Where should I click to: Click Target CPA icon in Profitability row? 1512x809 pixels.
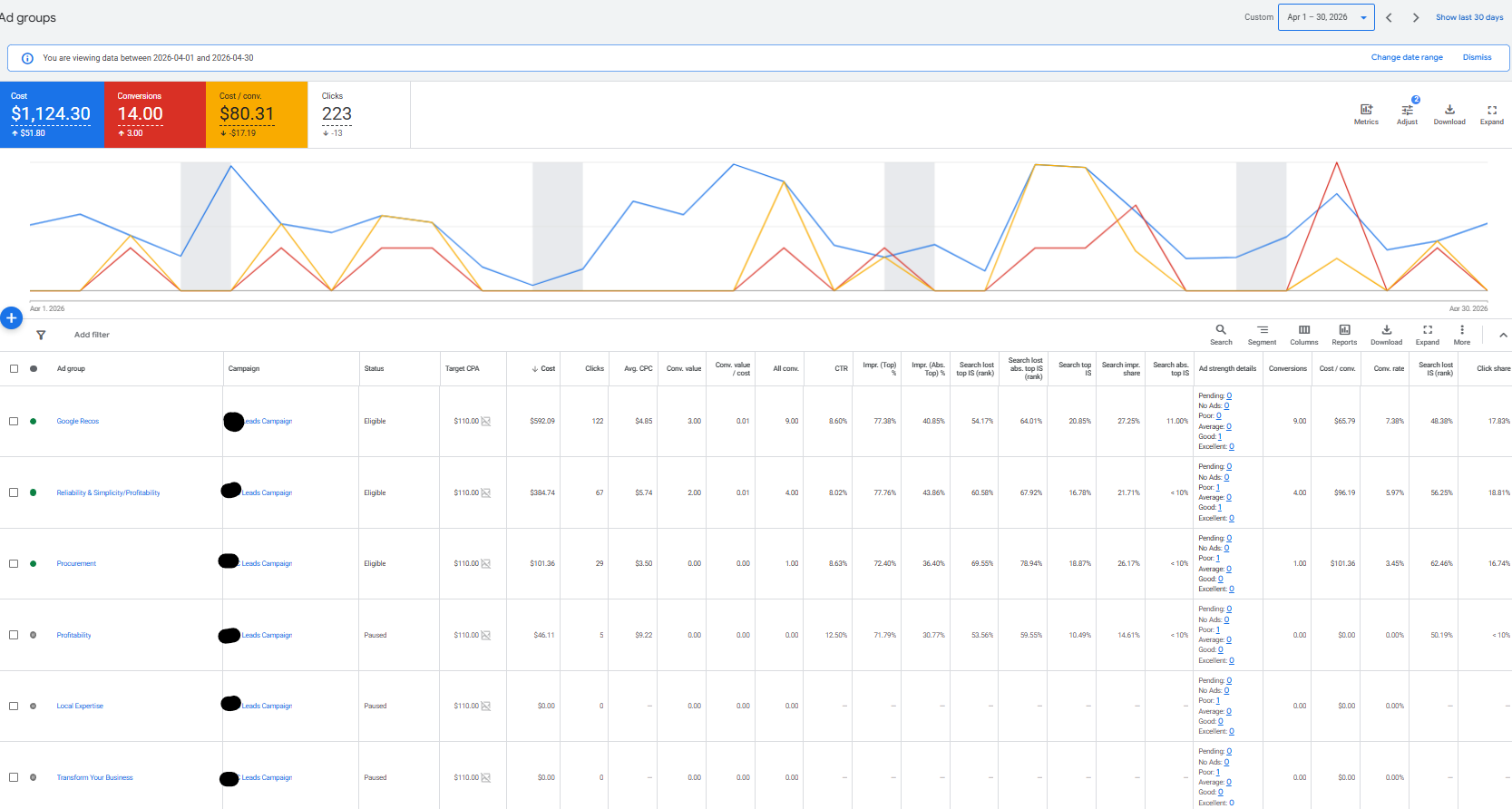[486, 635]
